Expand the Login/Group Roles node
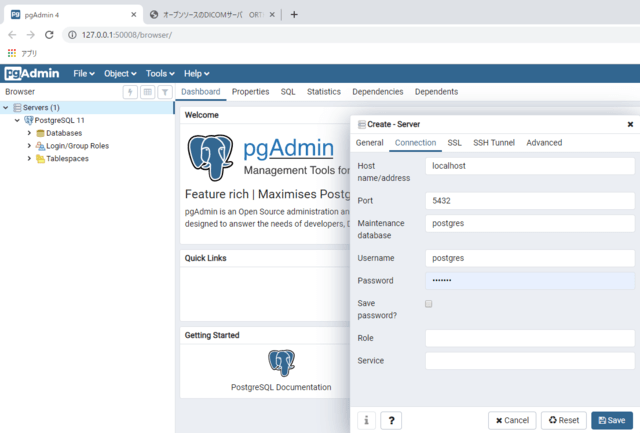The image size is (640, 433). [29, 146]
